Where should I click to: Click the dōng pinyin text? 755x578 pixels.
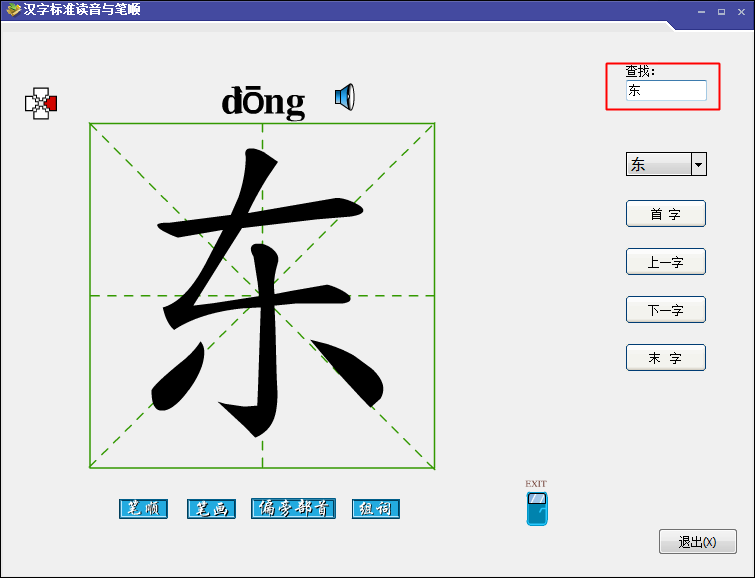coord(263,102)
